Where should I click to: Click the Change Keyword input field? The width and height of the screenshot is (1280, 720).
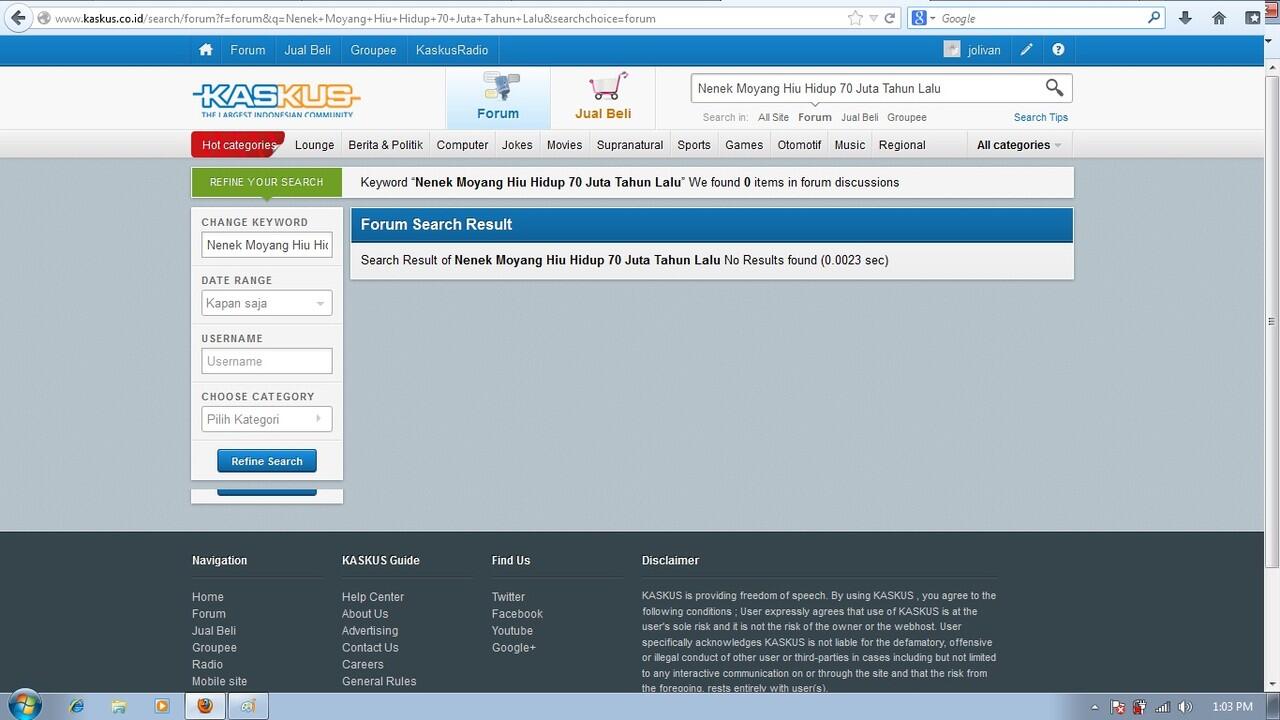pos(267,245)
